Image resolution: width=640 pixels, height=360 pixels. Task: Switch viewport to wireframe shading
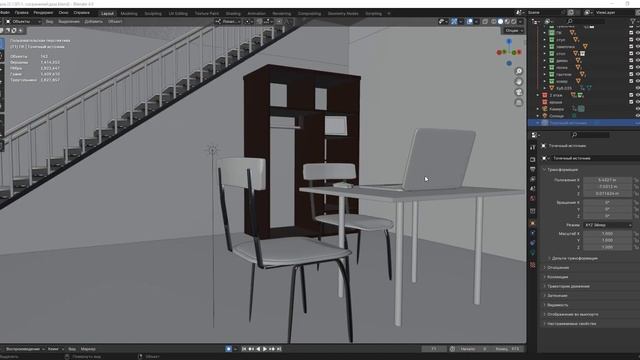[494, 22]
